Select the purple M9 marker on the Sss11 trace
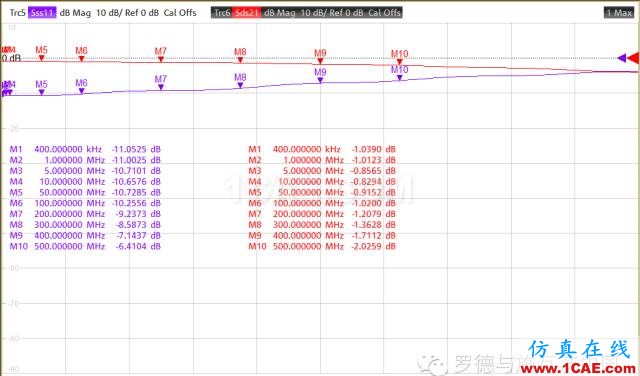The width and height of the screenshot is (640, 376). (x=320, y=80)
